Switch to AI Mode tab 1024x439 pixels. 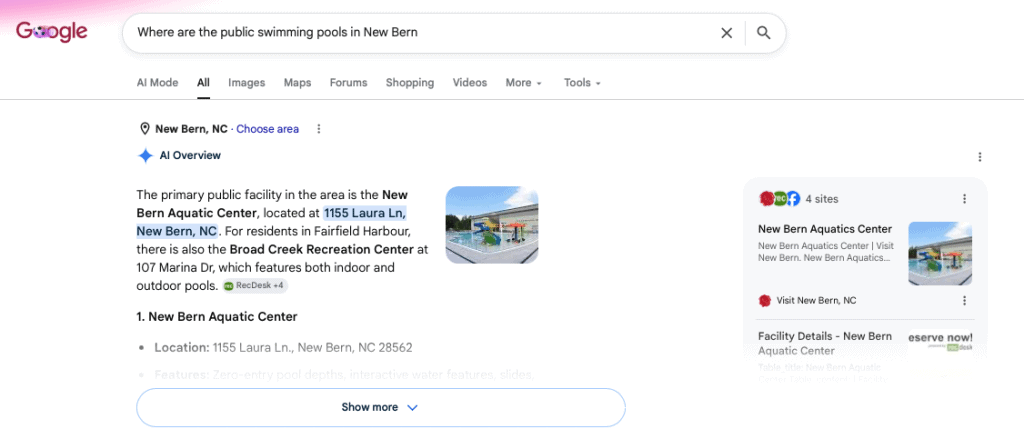(157, 83)
